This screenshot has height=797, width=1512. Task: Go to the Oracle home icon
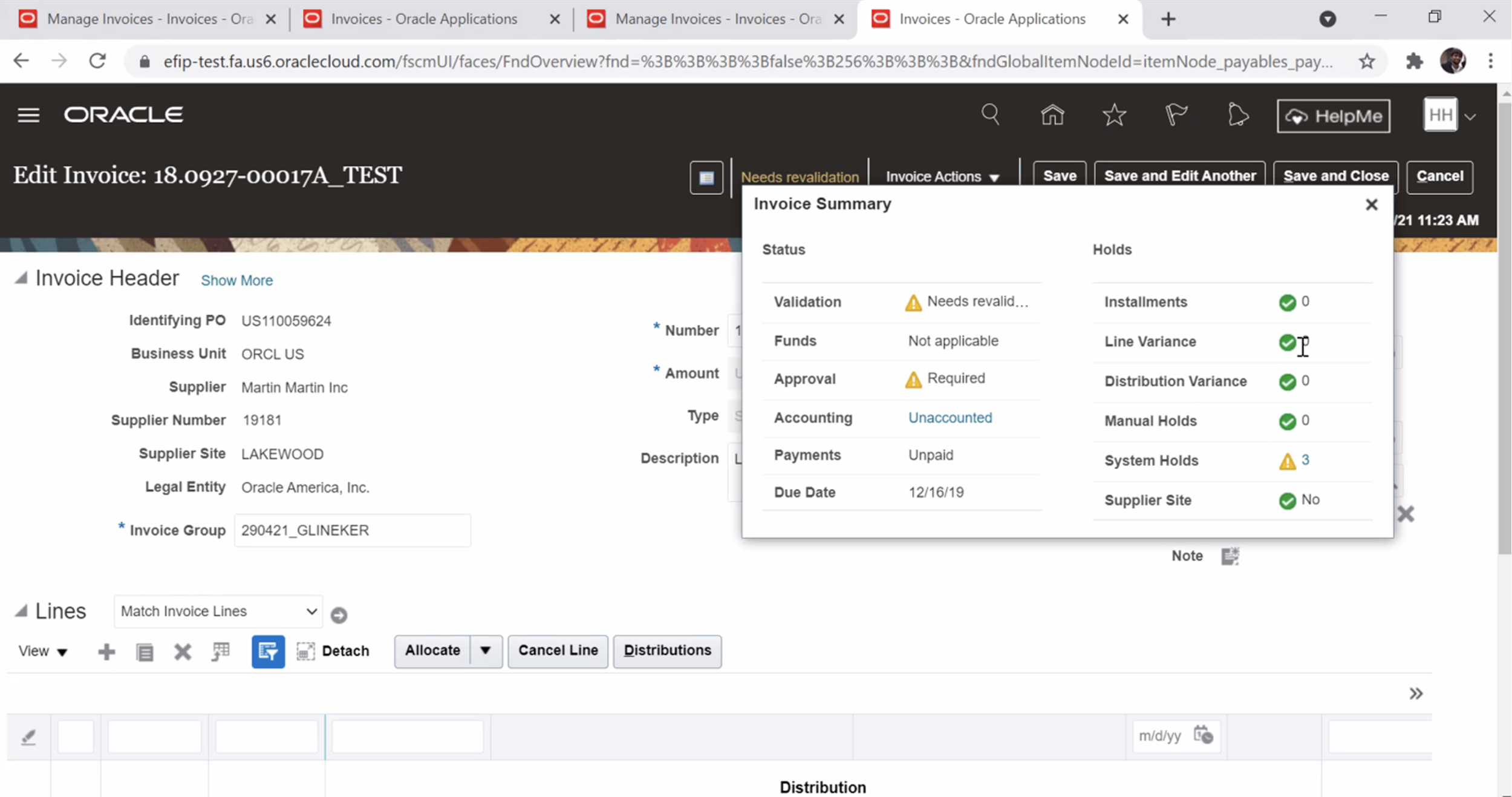1052,114
